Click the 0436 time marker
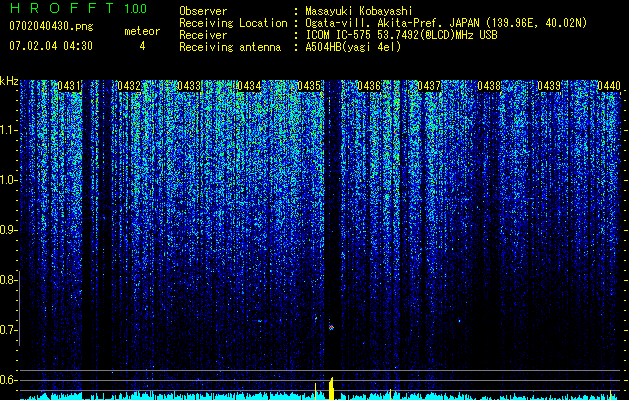Viewport: 629px width, 400px height. click(369, 86)
